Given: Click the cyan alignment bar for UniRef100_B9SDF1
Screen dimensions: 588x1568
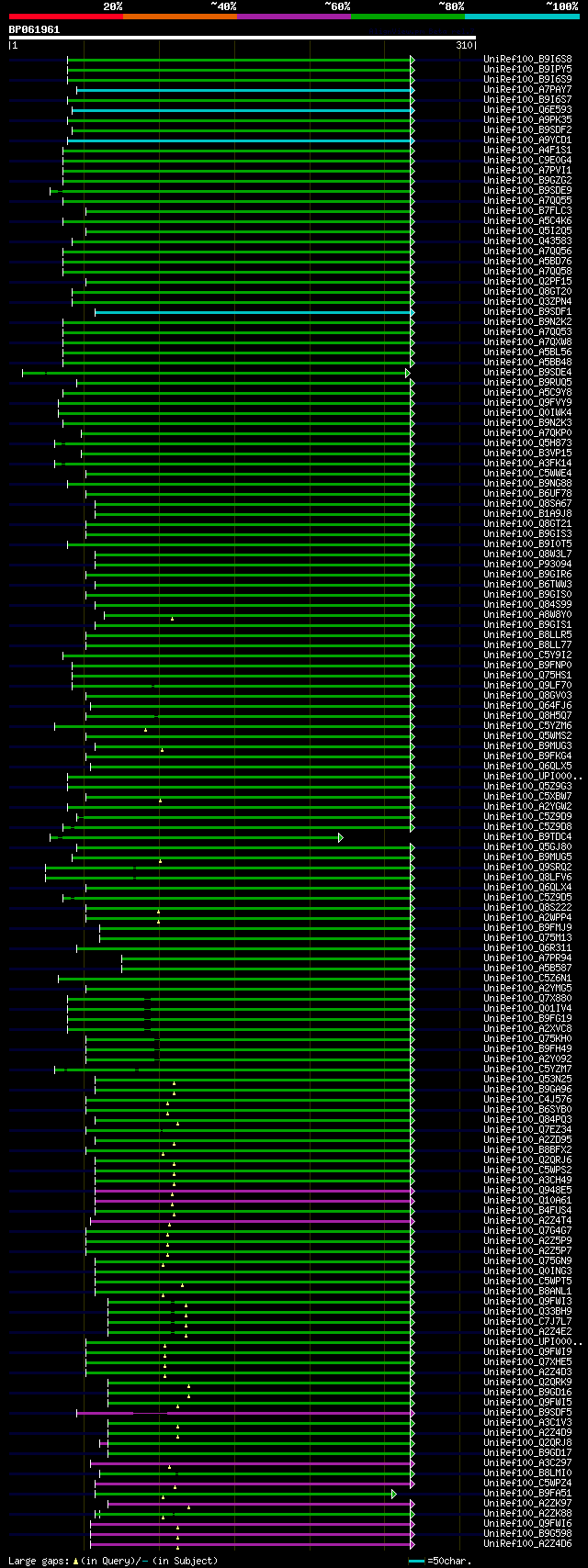Looking at the screenshot, I should click(x=253, y=312).
